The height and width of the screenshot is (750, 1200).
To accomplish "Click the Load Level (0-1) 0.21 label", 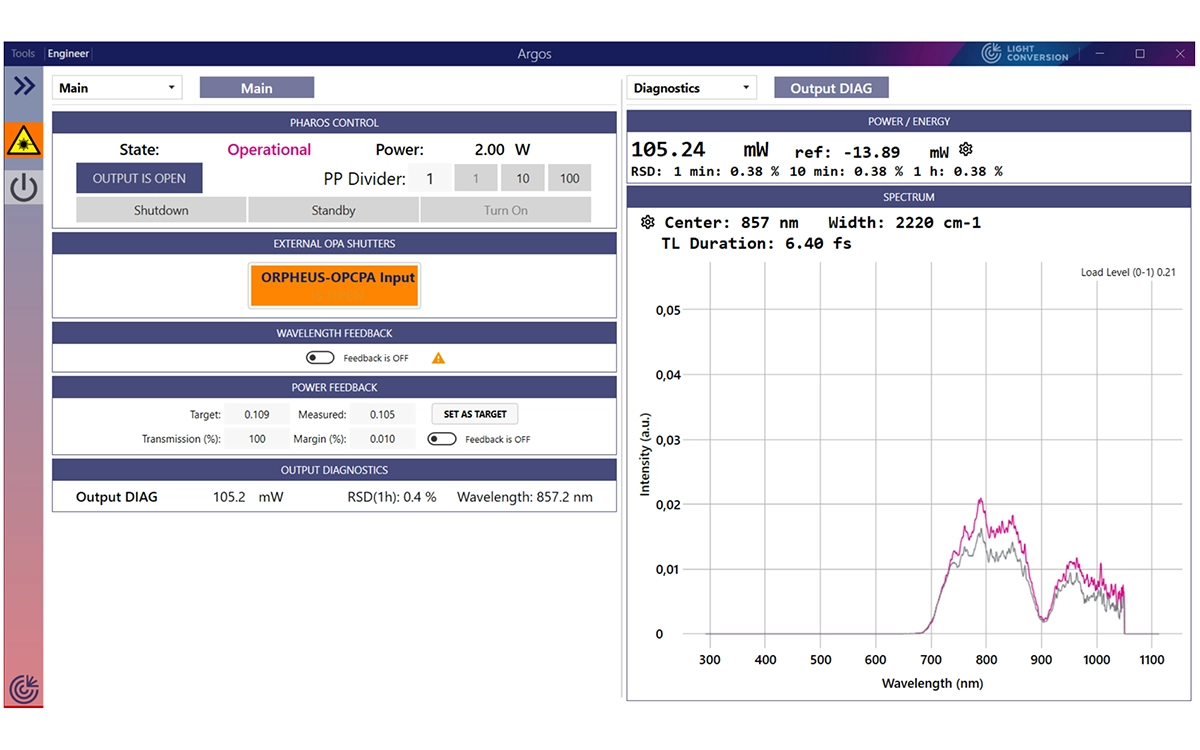I will (x=1128, y=272).
